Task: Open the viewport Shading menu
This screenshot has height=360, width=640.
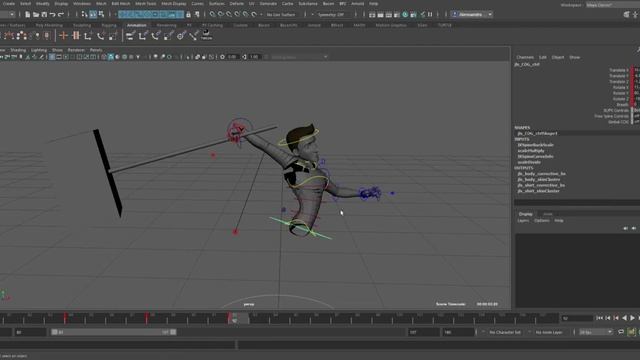Action: [18, 50]
